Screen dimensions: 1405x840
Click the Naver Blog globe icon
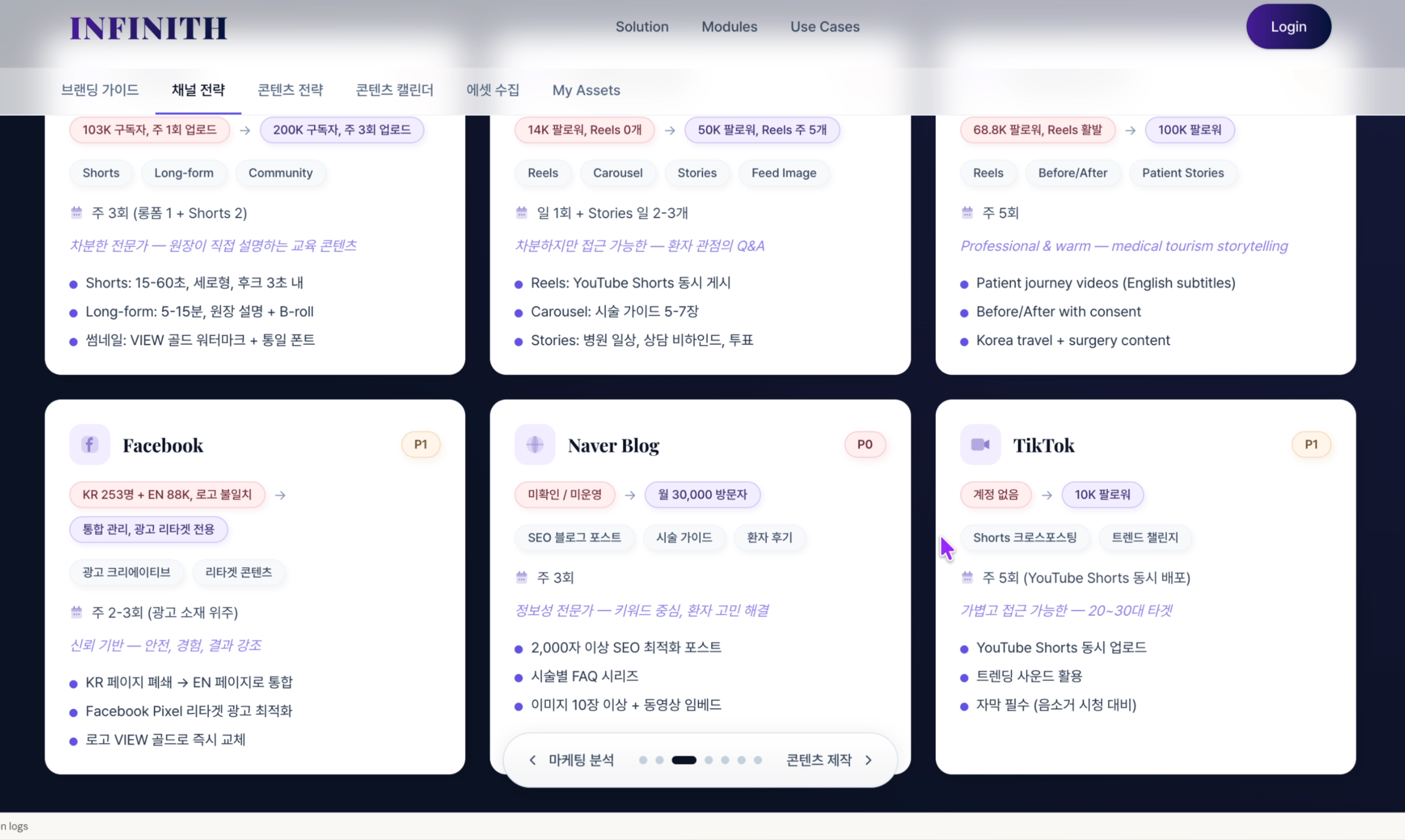[x=534, y=444]
